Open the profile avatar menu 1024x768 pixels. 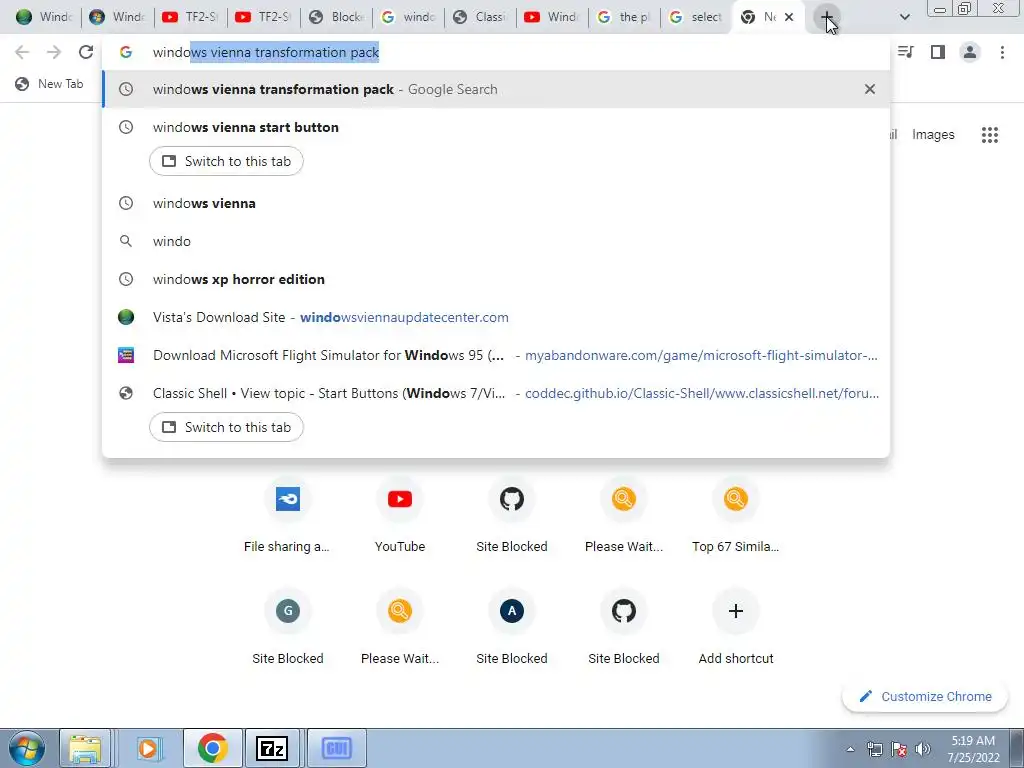point(970,52)
